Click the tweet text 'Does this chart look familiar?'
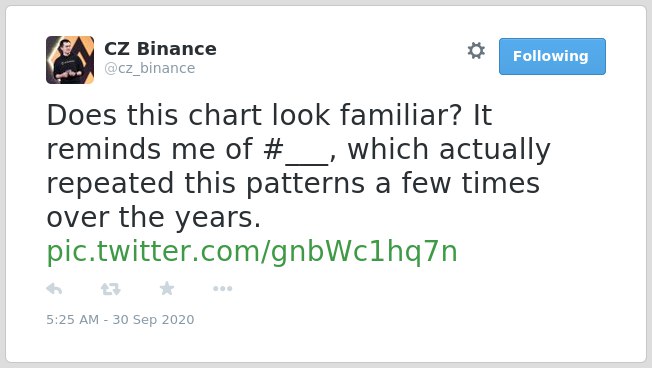This screenshot has width=652, height=368. coord(254,115)
